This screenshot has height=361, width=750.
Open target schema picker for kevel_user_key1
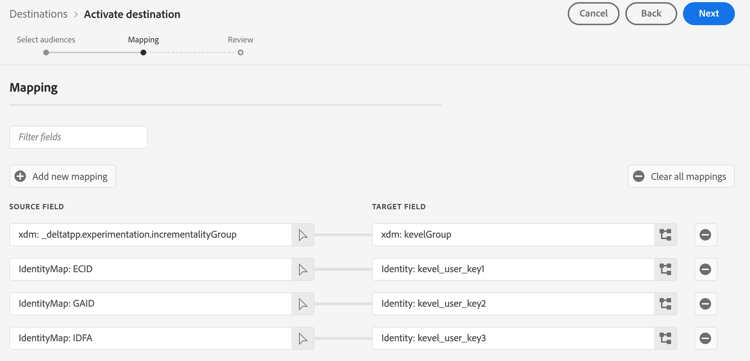[665, 269]
